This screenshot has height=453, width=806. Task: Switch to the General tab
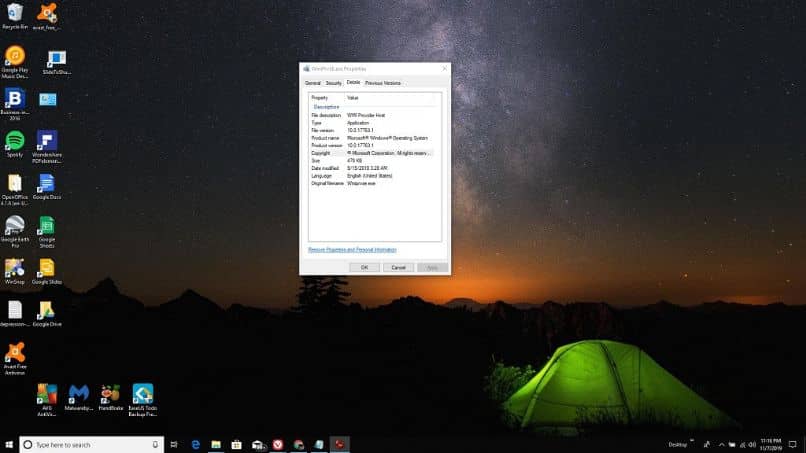point(313,83)
